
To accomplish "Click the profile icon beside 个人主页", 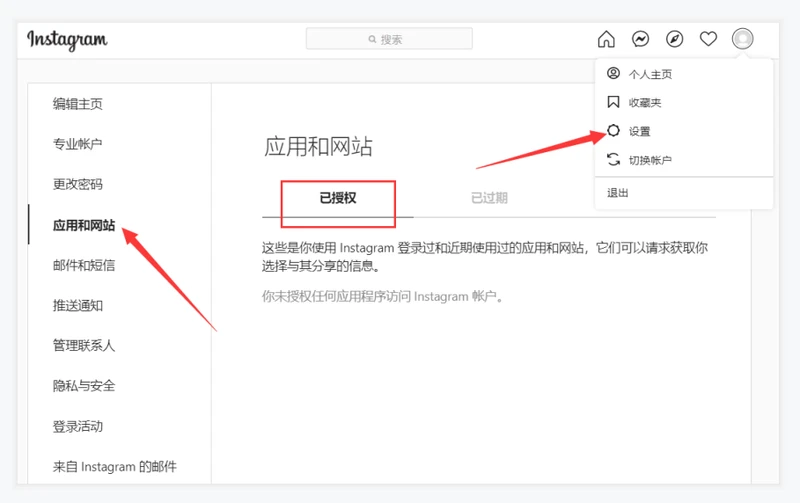I will tap(613, 73).
